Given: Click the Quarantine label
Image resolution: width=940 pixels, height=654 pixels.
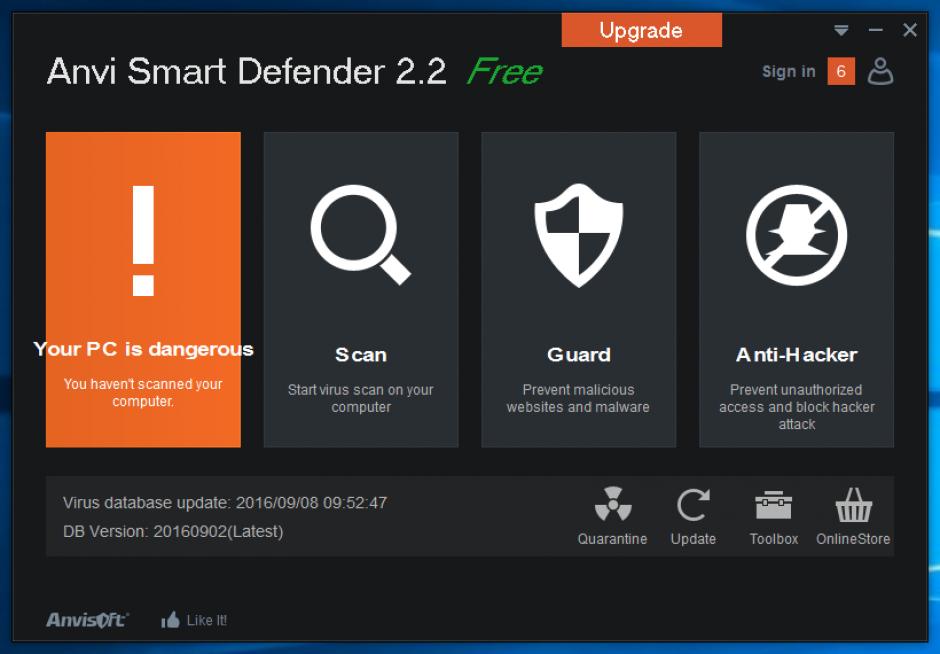Looking at the screenshot, I should (613, 539).
